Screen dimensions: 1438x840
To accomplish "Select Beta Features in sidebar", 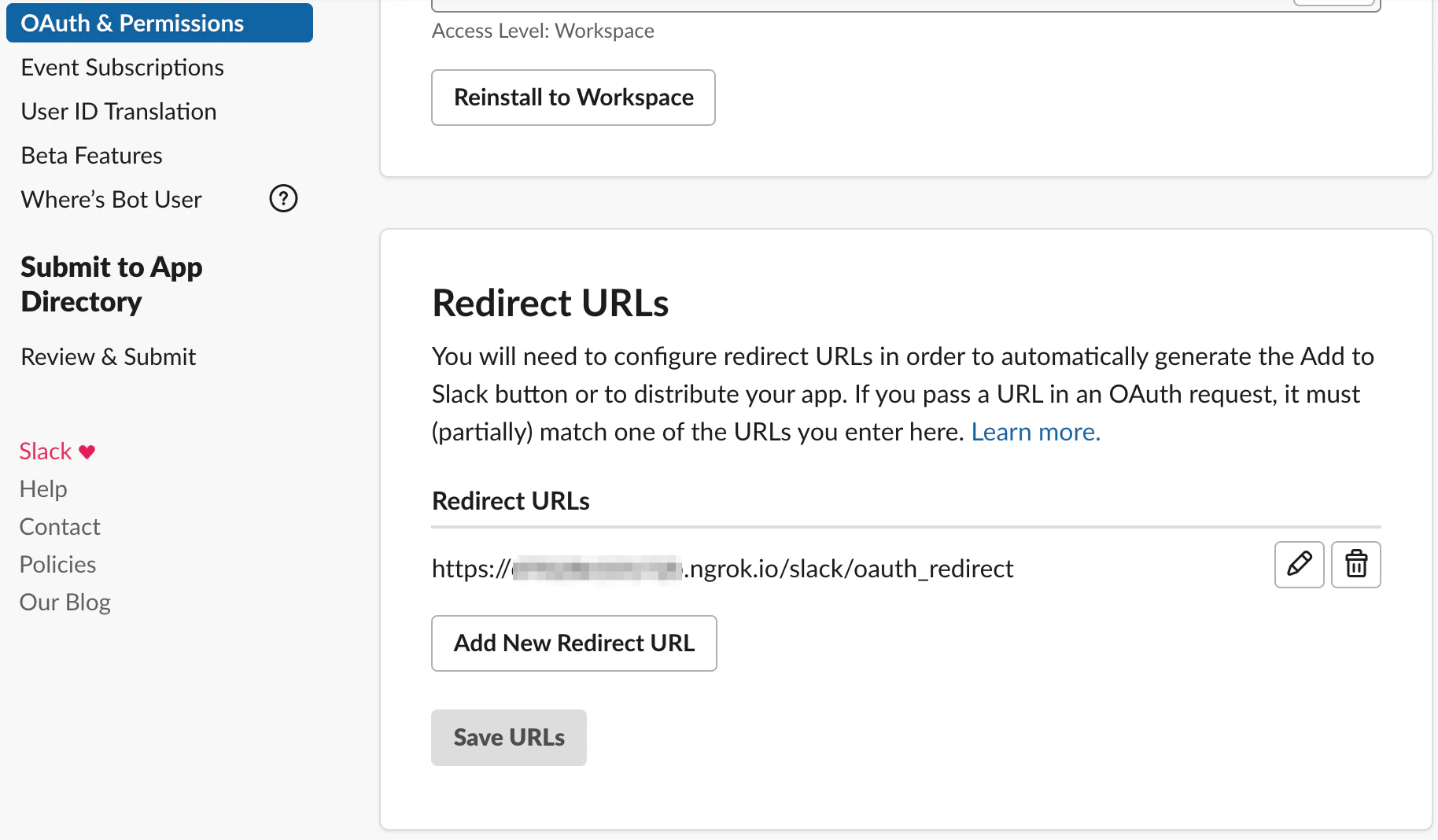I will (x=92, y=156).
